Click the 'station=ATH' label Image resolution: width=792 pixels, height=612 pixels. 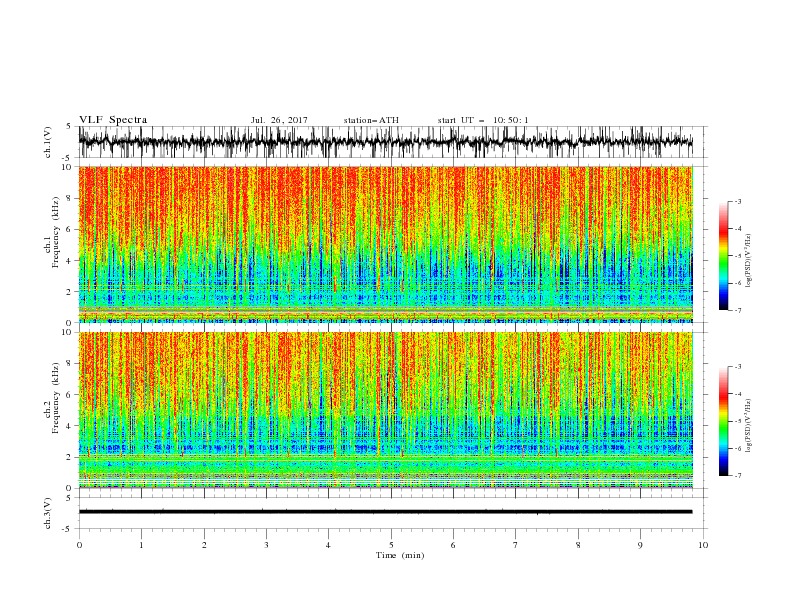click(x=371, y=120)
